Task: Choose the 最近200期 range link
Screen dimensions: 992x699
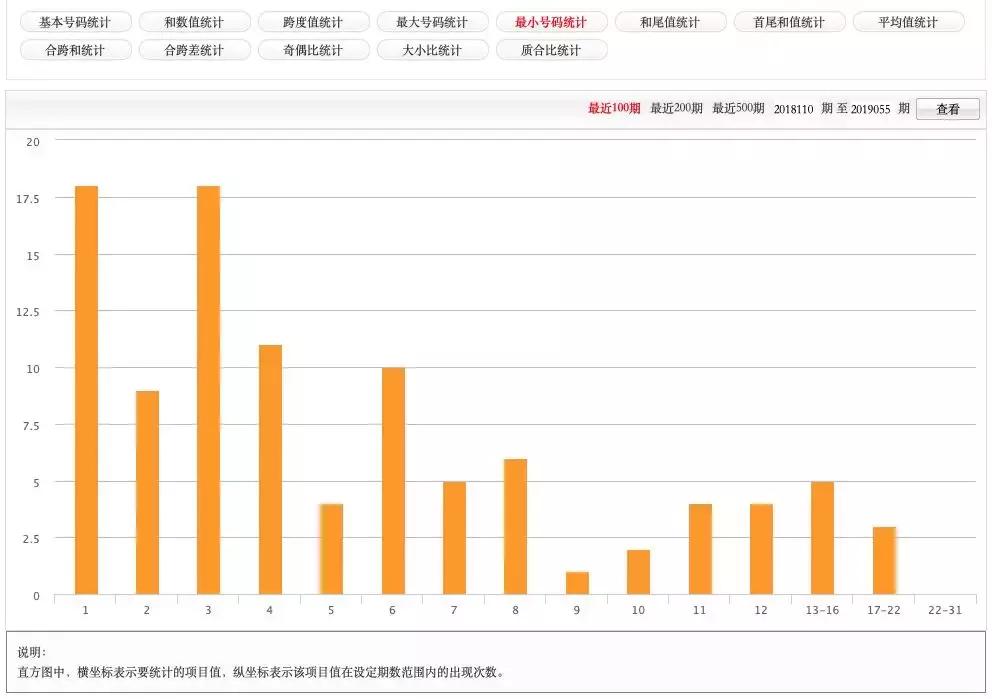Action: click(676, 108)
